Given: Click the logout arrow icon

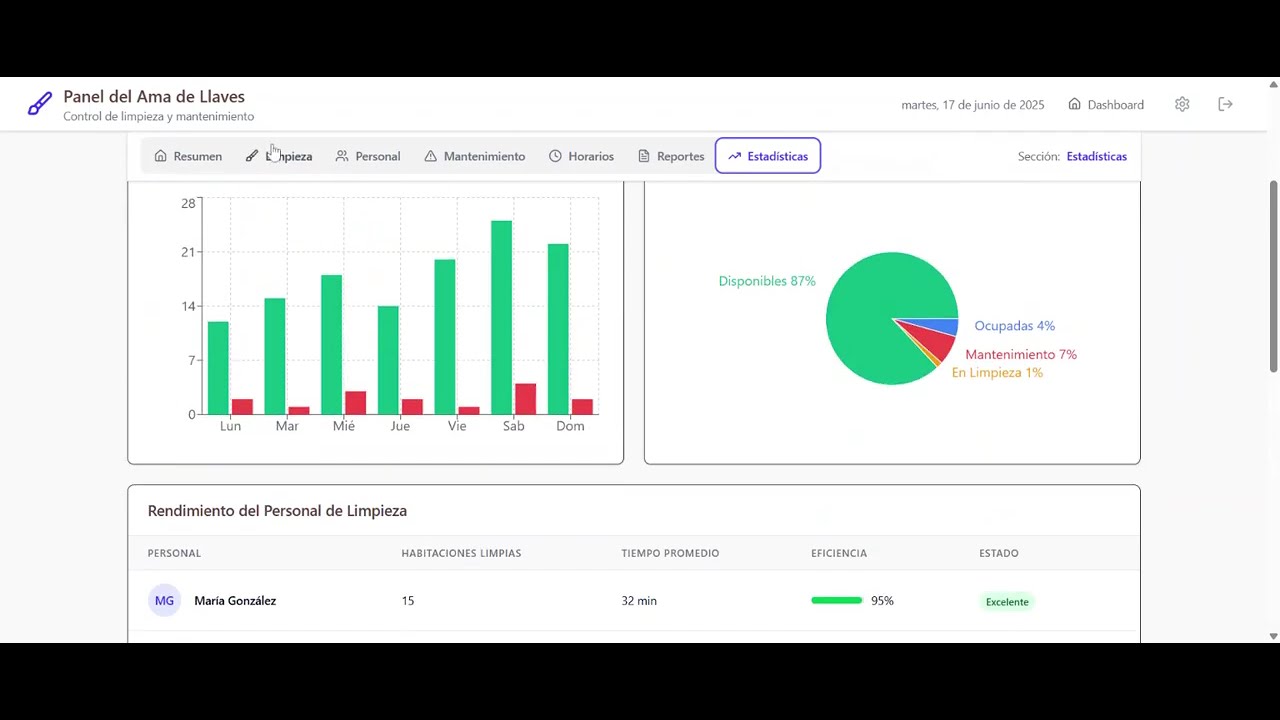Looking at the screenshot, I should tap(1225, 104).
